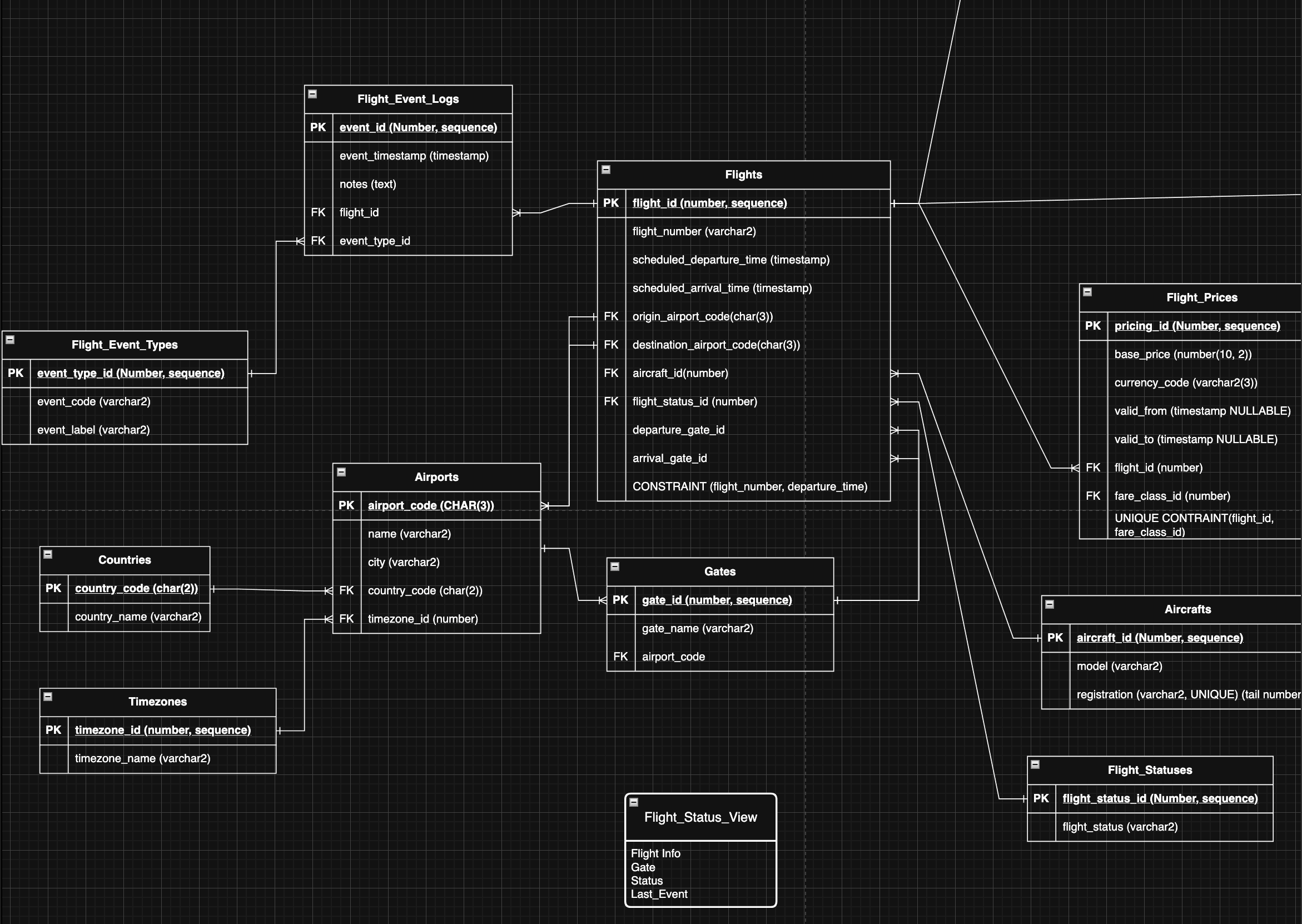Select the Flights table title header
1302x924 pixels.
[x=743, y=175]
